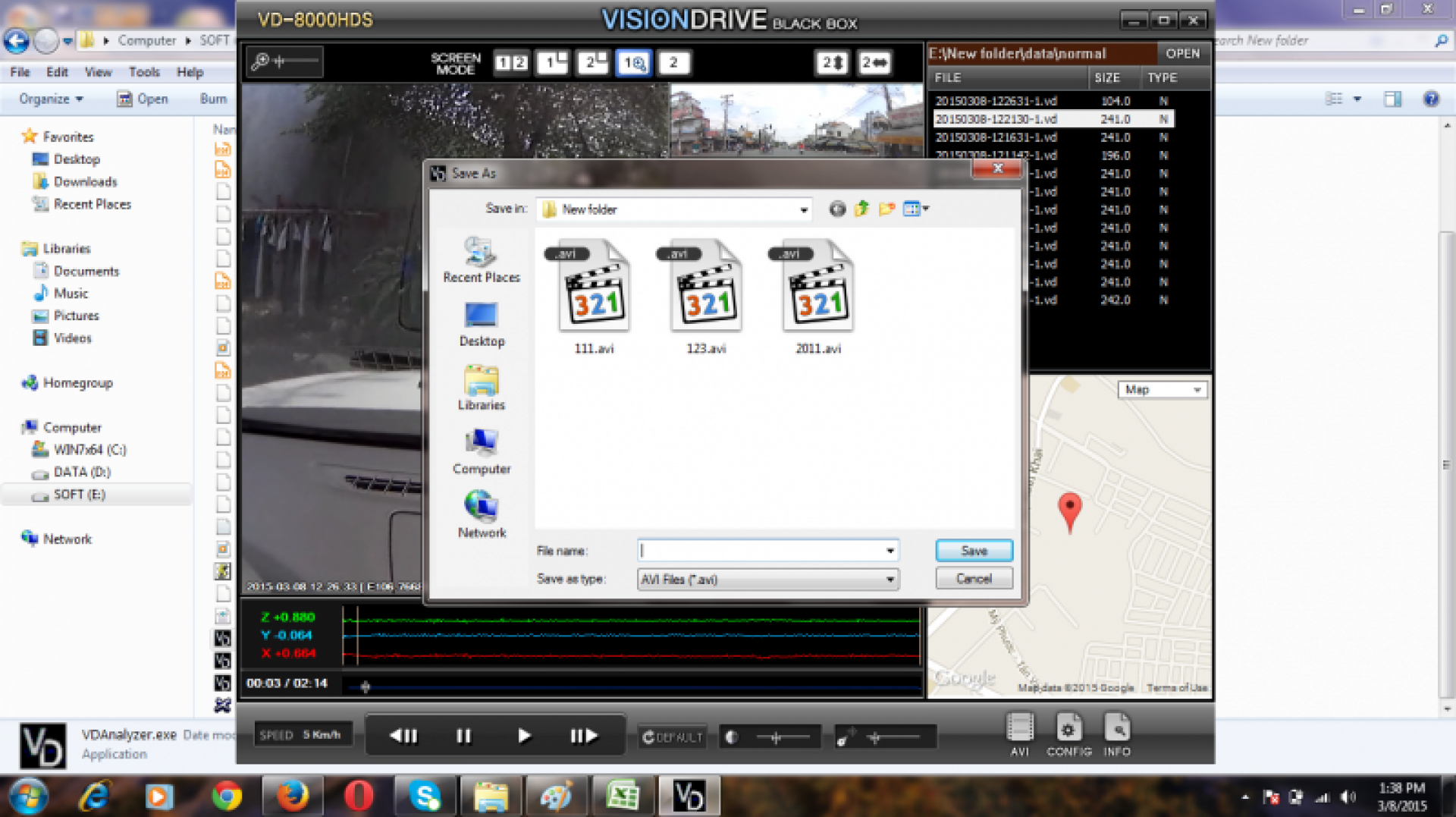Open Homegroup in Explorer sidebar
Screen dimensions: 1456x817
pos(77,383)
